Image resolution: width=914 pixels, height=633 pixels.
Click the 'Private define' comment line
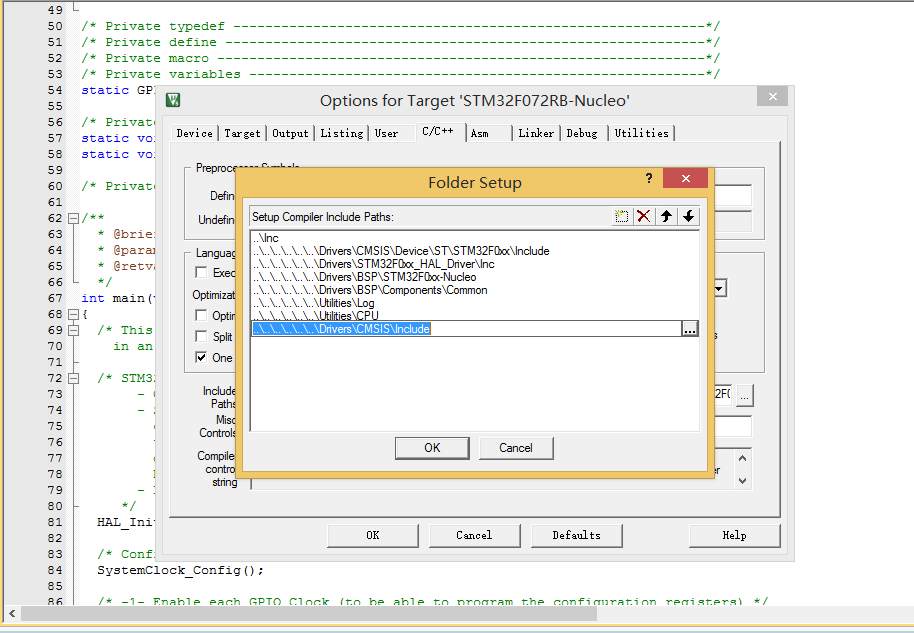(400, 42)
